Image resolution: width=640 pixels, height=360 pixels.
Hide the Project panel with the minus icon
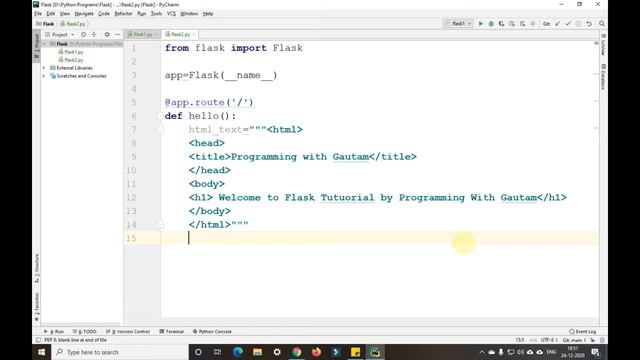(x=118, y=35)
